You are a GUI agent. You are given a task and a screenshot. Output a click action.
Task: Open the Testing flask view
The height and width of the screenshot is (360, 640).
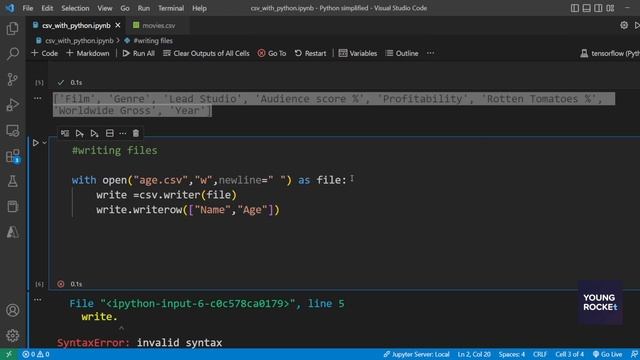13,181
